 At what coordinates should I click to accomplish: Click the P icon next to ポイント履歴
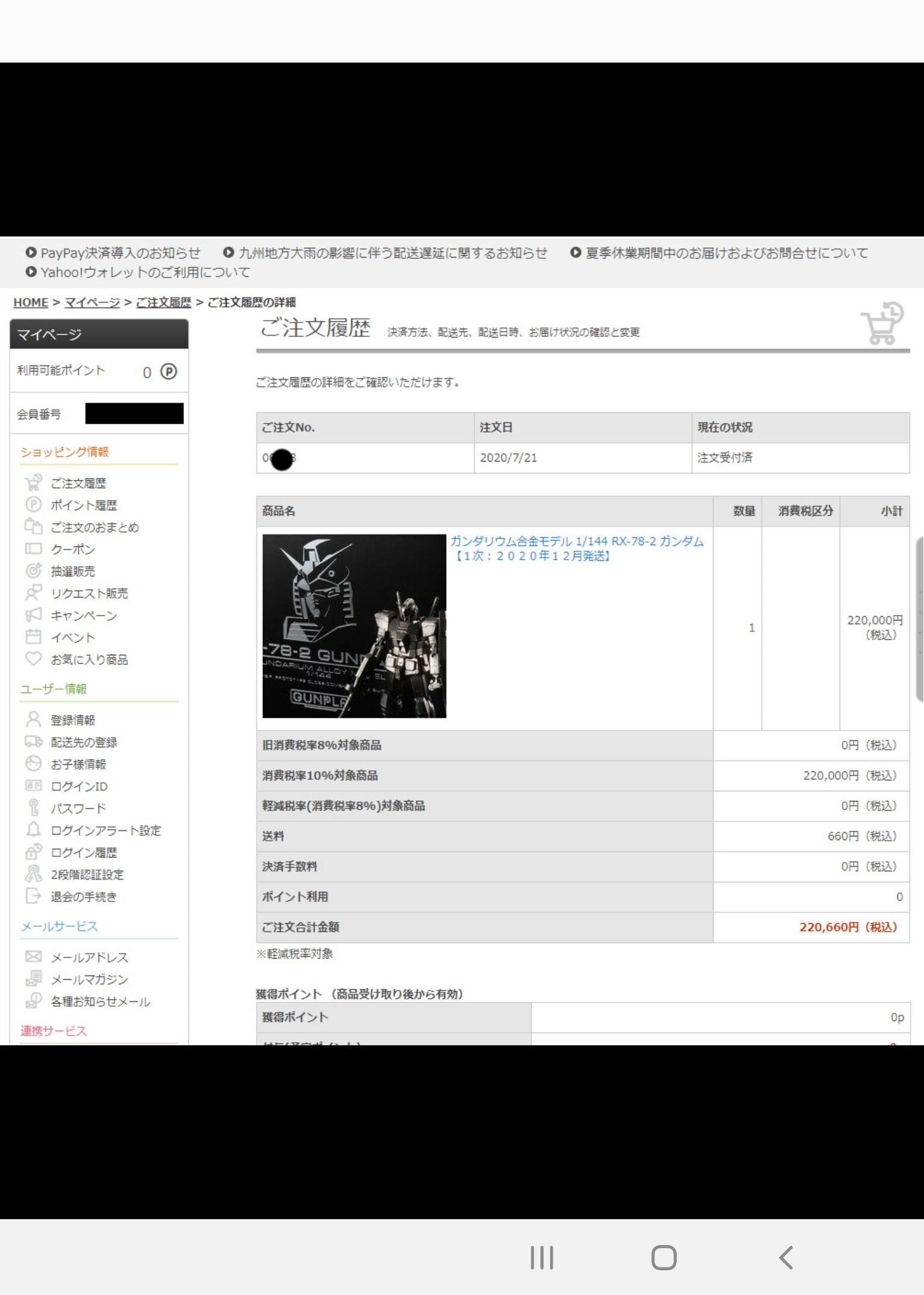[x=34, y=504]
